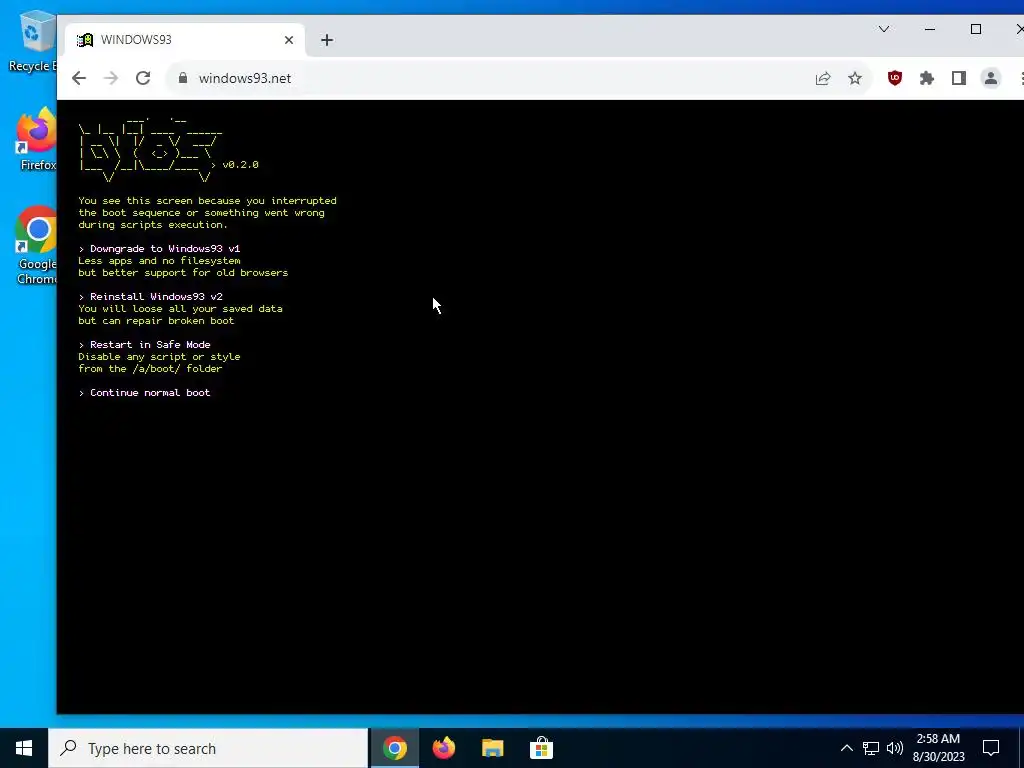Image resolution: width=1024 pixels, height=768 pixels.
Task: Open the Windows Start menu
Action: 24,748
